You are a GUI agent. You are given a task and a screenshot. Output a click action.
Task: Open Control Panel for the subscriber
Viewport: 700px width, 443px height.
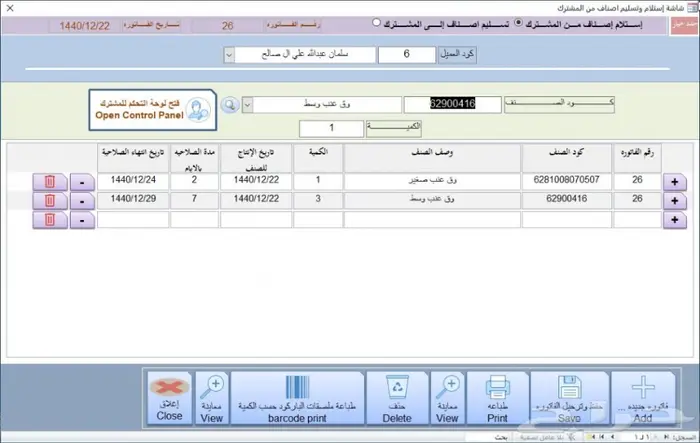tap(153, 110)
